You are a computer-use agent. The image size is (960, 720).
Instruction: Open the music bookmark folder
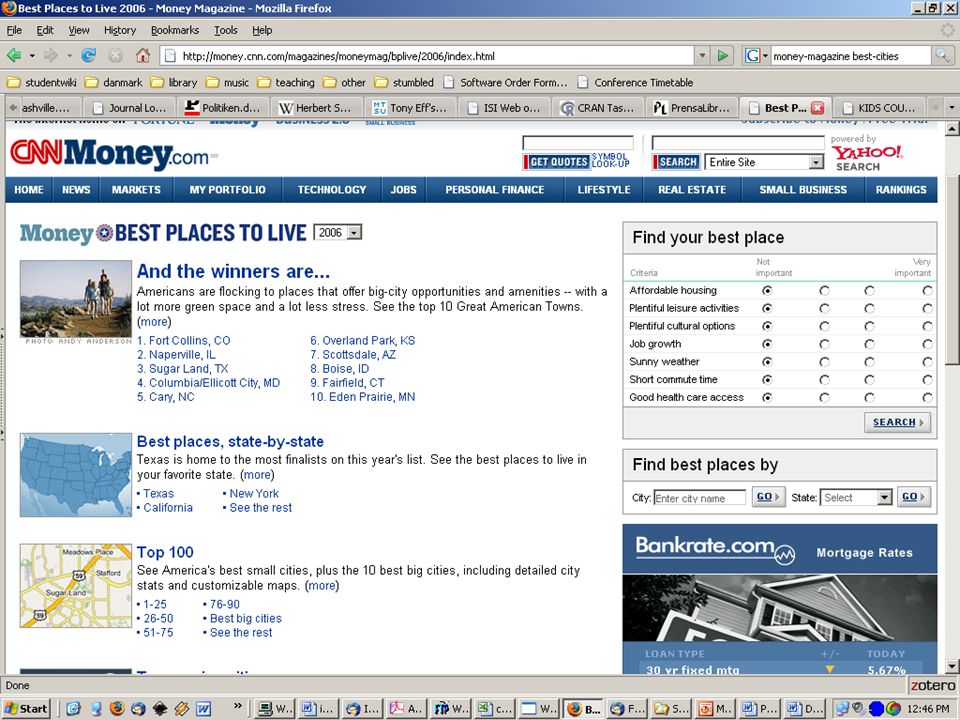[228, 82]
